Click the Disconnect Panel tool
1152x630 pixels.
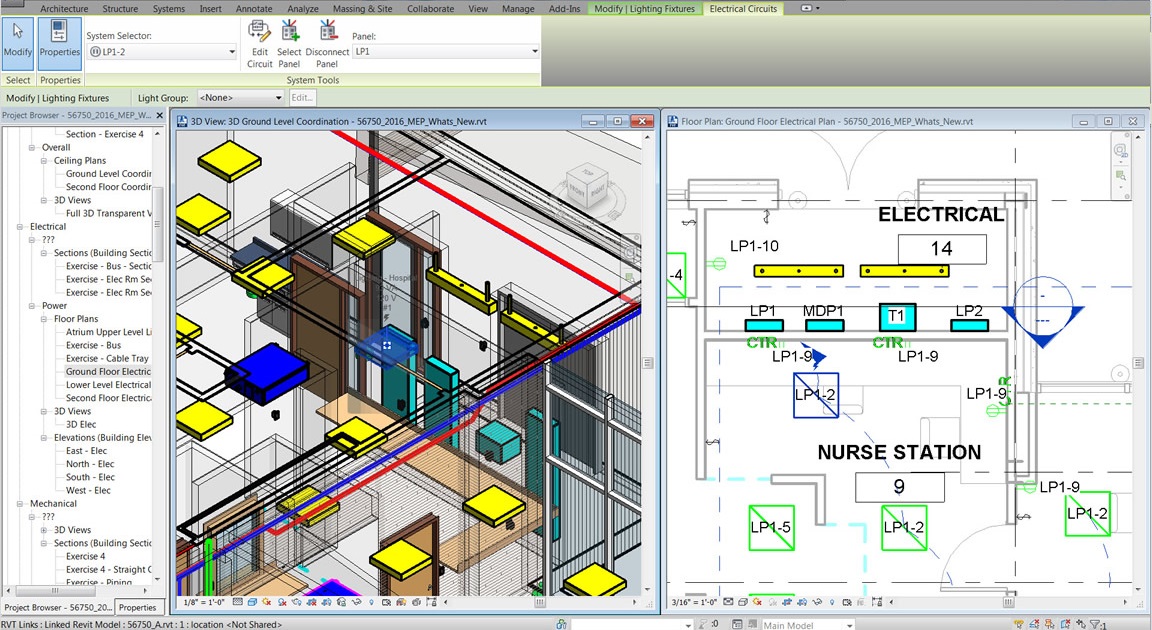pos(327,43)
